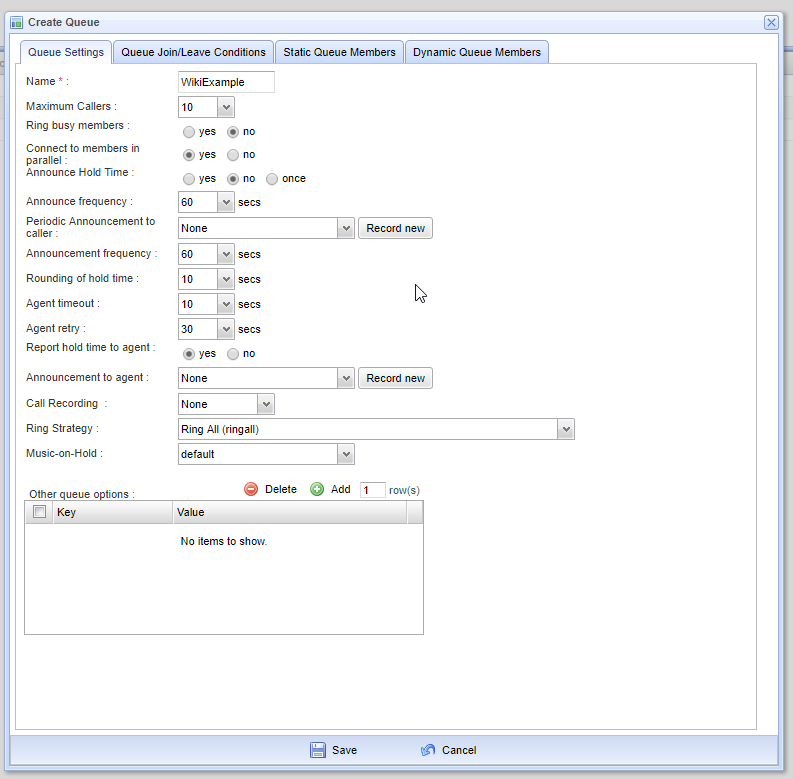The height and width of the screenshot is (779, 793).
Task: Open the Ring Strategy dropdown
Action: tap(566, 429)
